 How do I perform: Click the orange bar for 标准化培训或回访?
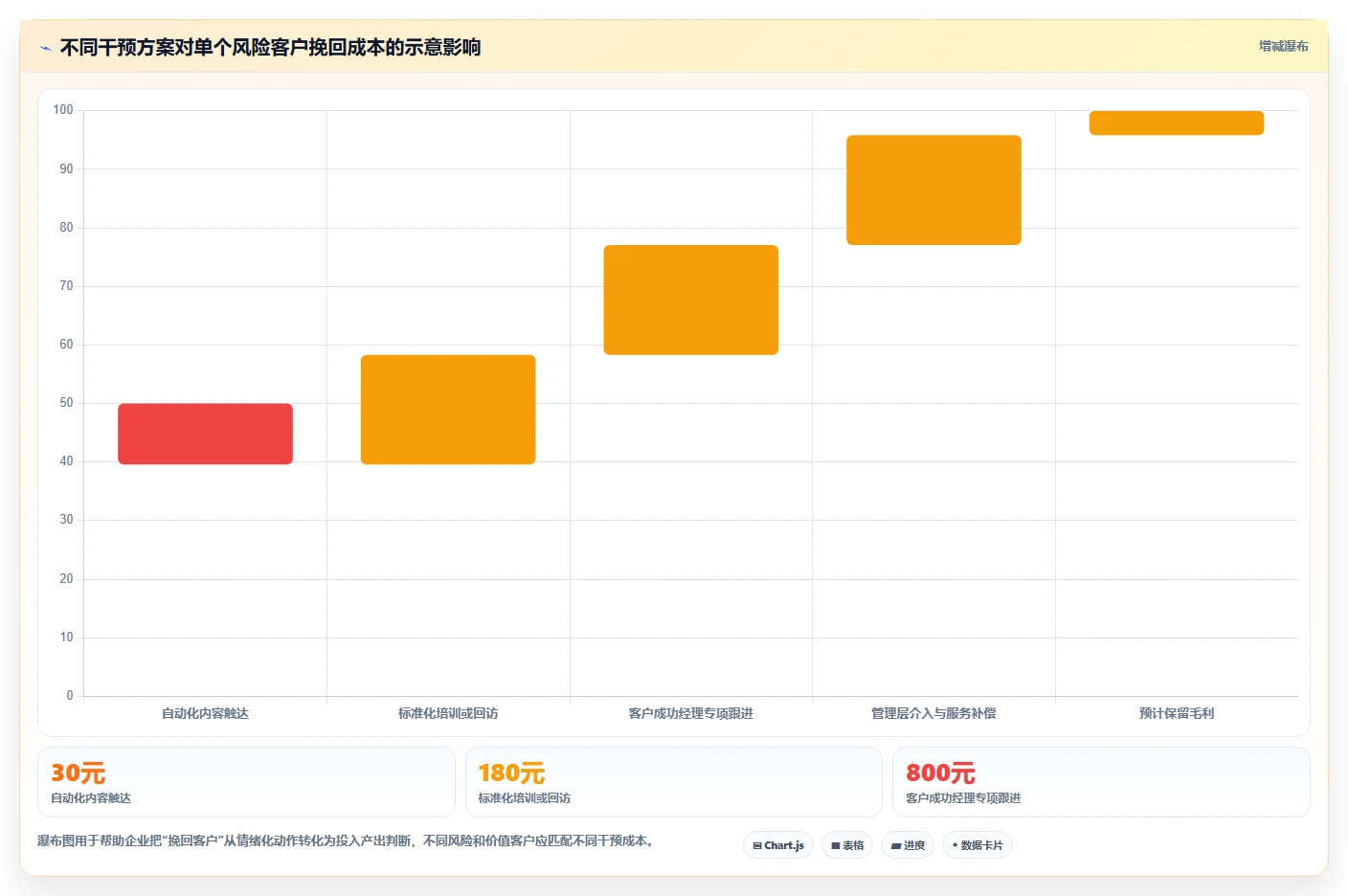click(x=448, y=410)
